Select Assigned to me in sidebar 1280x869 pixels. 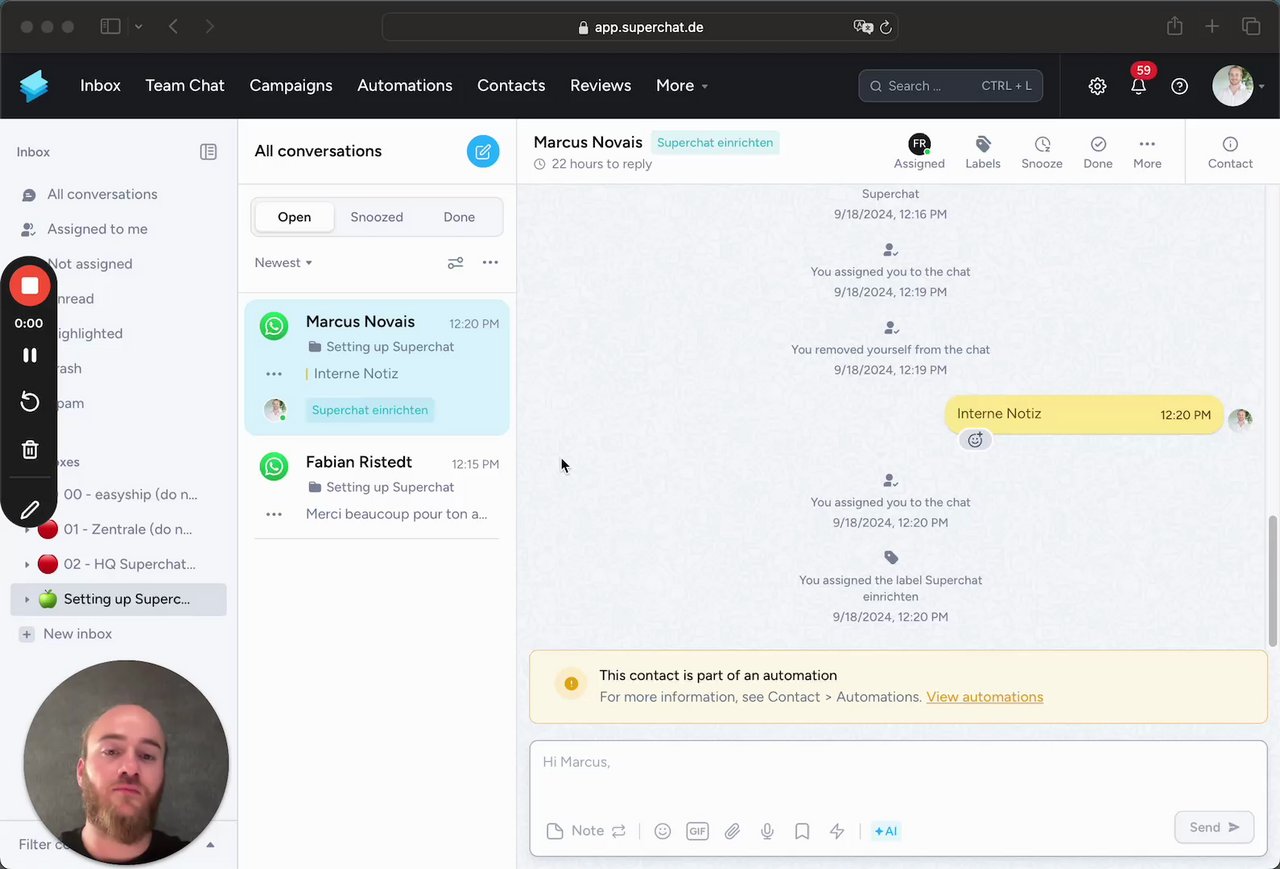tap(97, 229)
